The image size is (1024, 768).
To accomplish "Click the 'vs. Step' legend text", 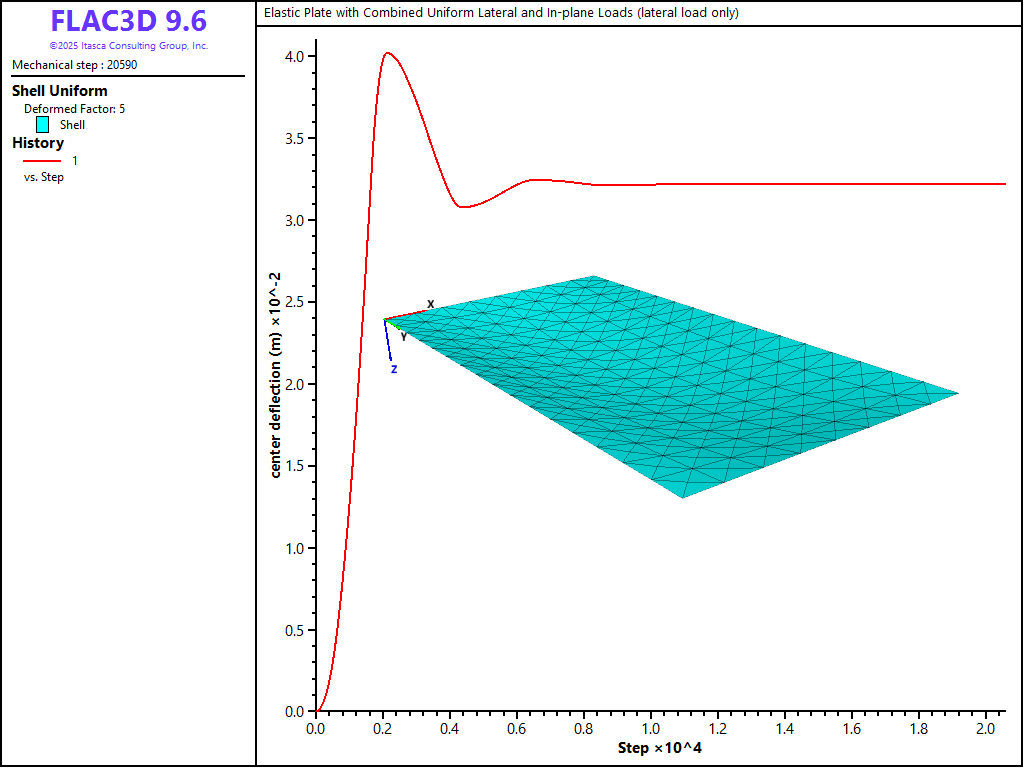I will click(x=44, y=177).
